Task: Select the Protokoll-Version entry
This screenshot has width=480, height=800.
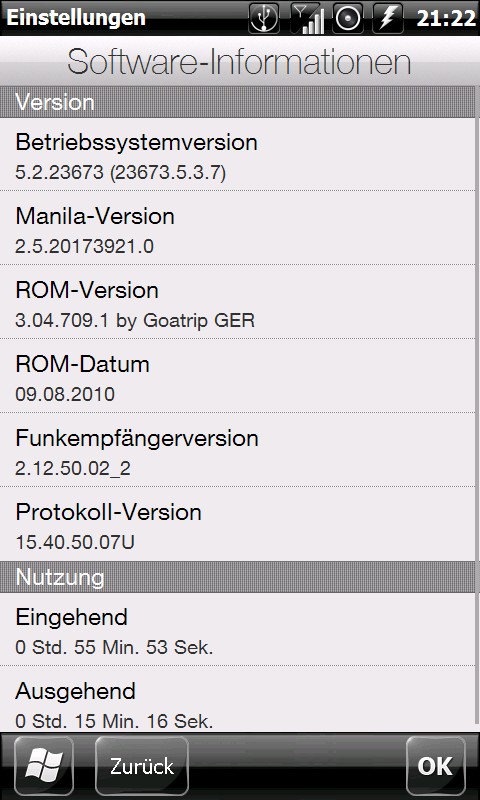Action: tap(237, 524)
